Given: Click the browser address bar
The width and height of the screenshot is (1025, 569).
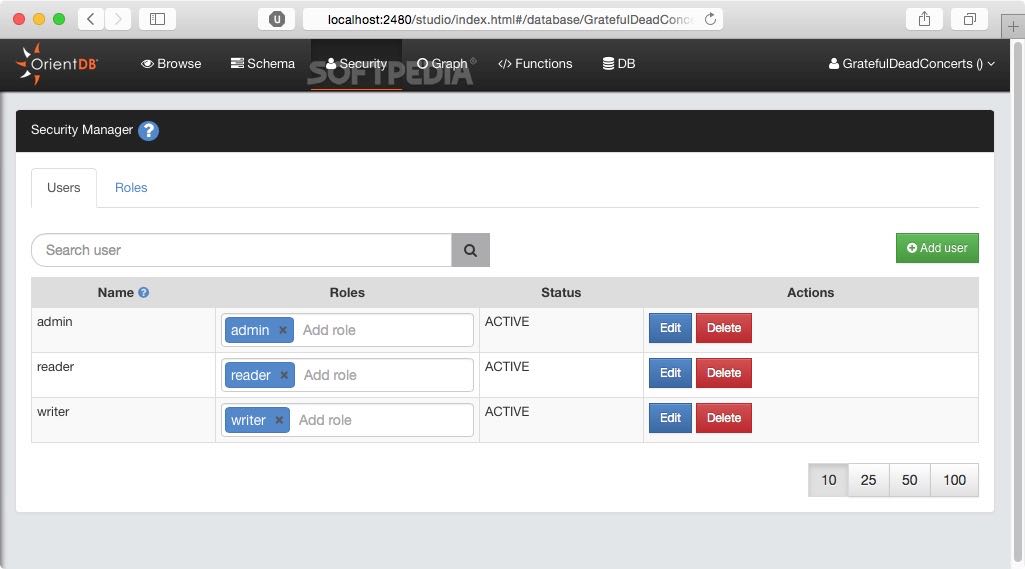Looking at the screenshot, I should [513, 19].
